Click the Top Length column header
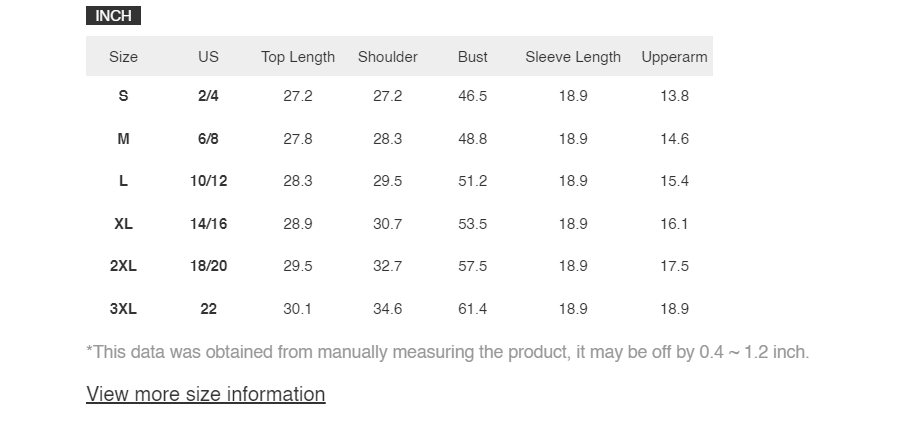Screen dimensions: 906x435 [298, 57]
